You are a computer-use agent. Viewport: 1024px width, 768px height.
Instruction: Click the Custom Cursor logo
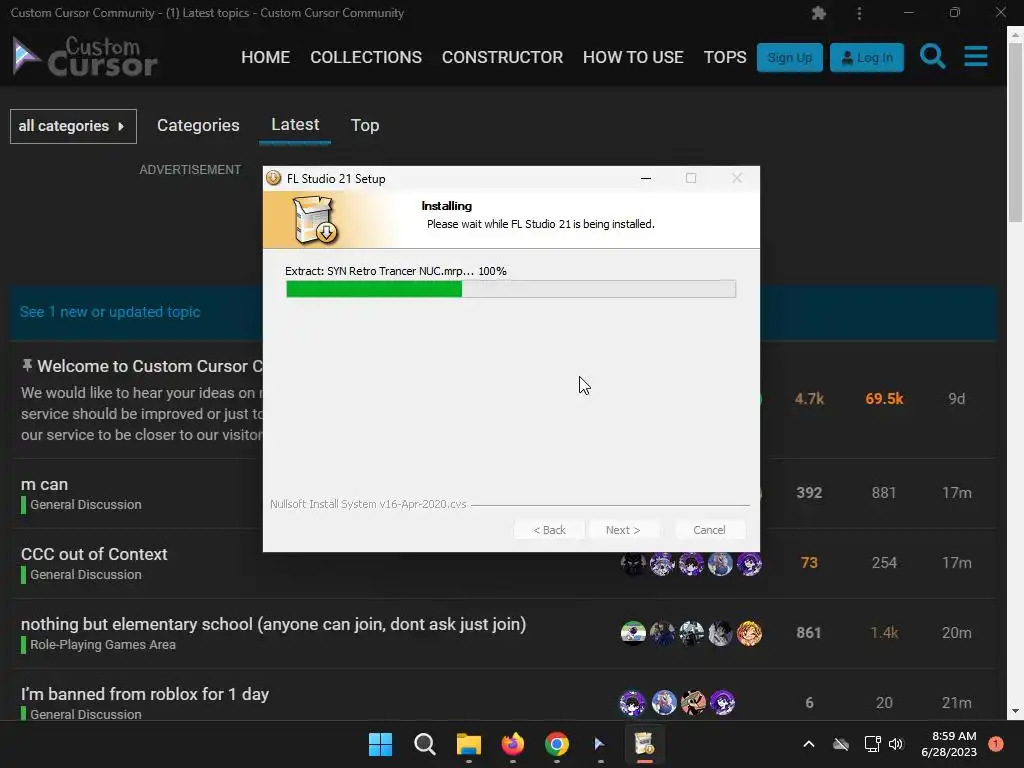[85, 57]
